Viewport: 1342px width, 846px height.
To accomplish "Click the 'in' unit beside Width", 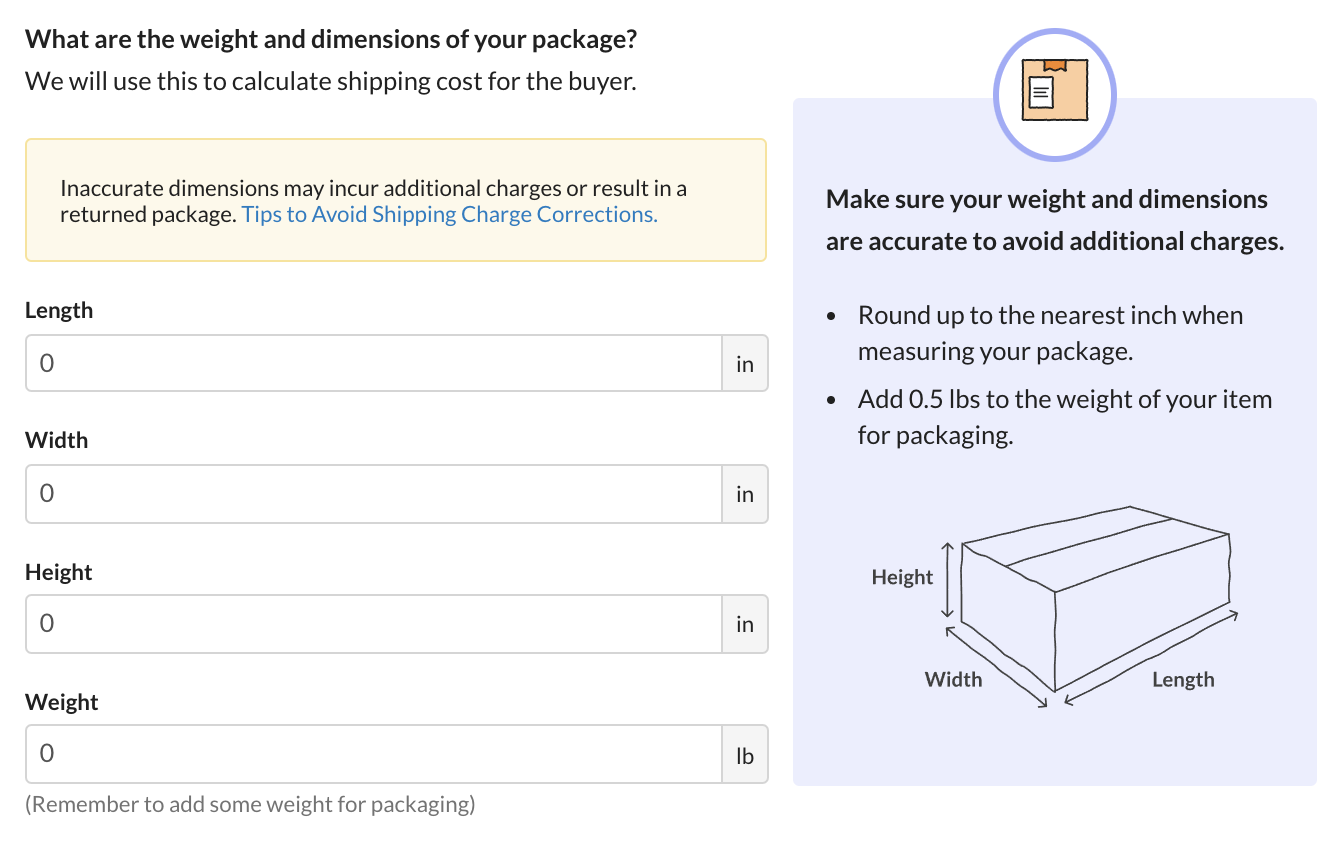I will point(744,494).
